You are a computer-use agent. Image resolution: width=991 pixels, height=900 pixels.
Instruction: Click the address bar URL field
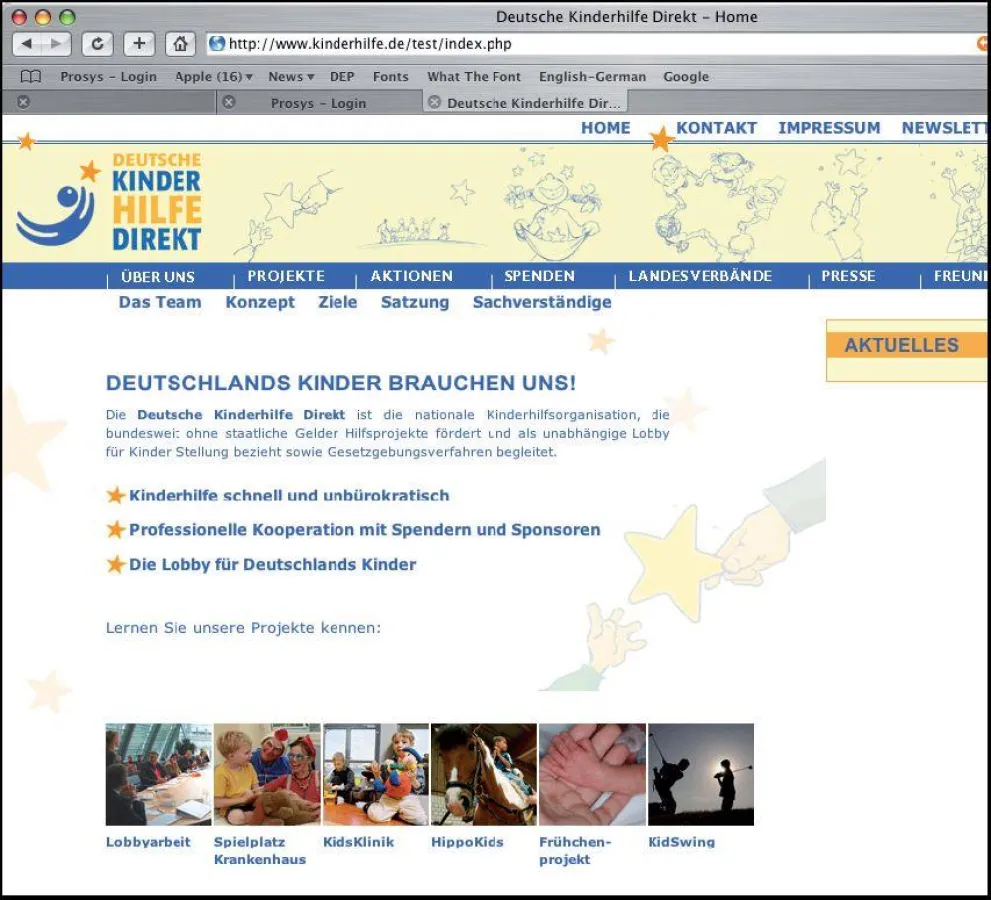(590, 44)
